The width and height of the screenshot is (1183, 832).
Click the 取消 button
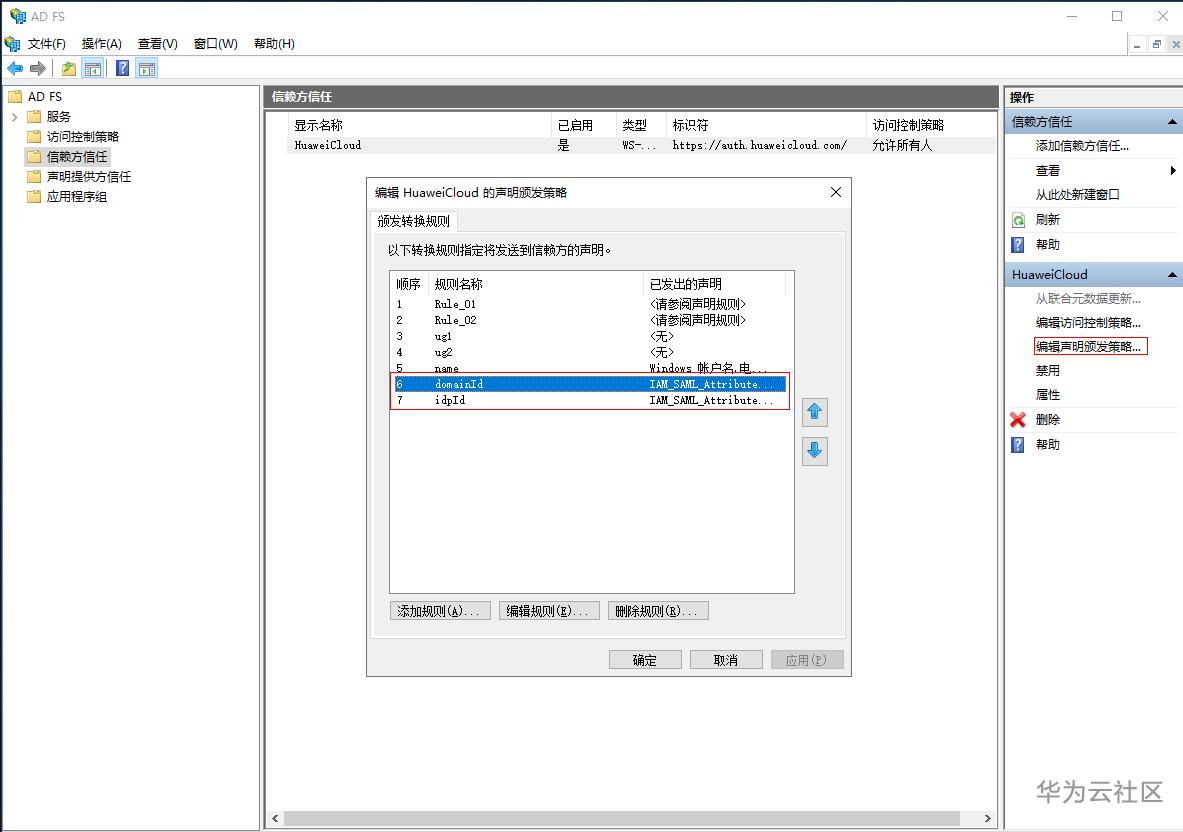(x=726, y=660)
